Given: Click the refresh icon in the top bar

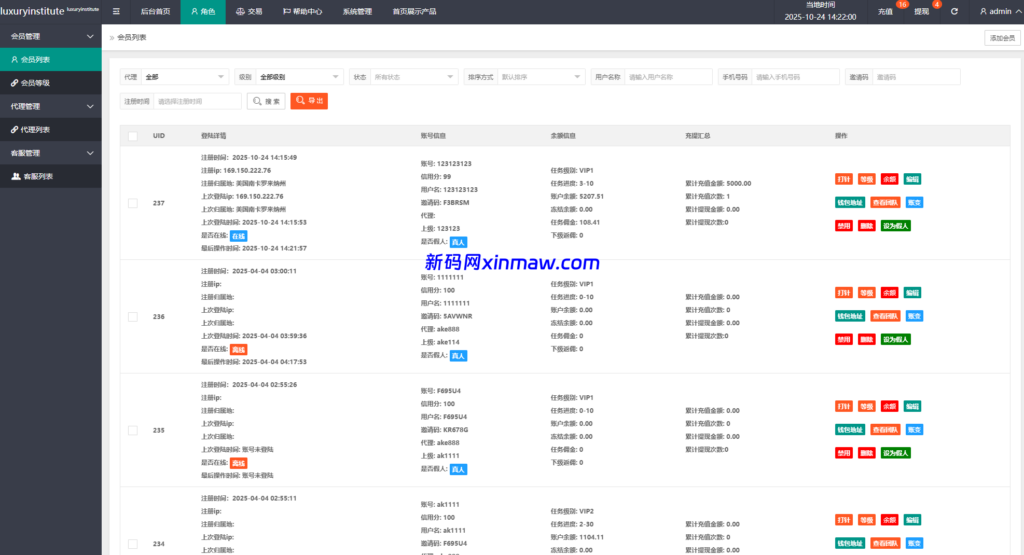Looking at the screenshot, I should coord(954,12).
